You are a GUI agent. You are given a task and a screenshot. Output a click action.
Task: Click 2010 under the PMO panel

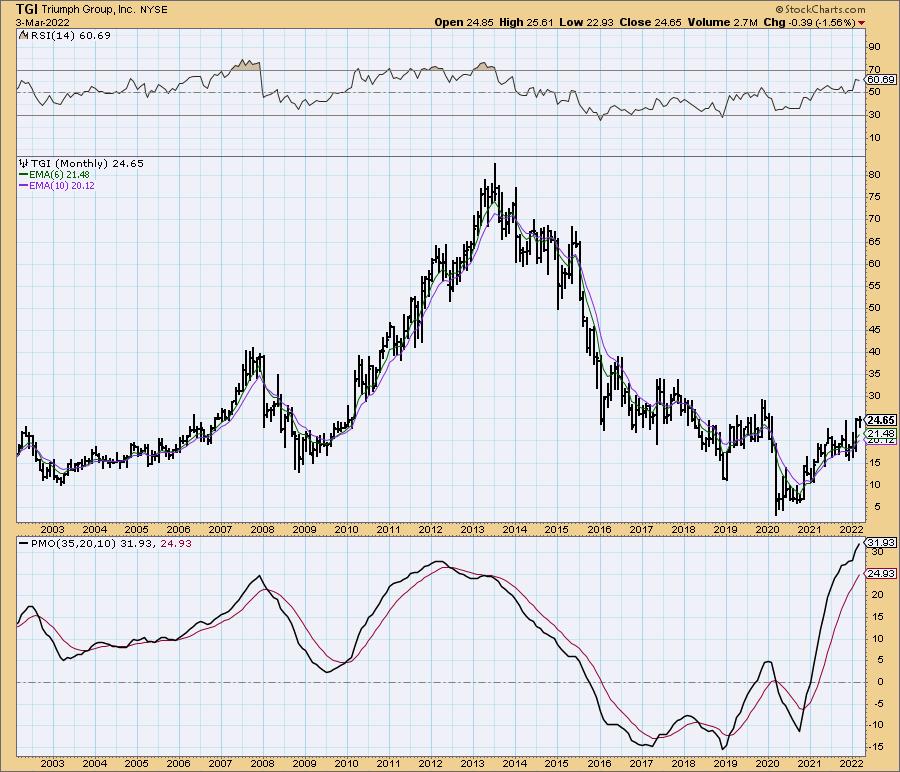346,763
